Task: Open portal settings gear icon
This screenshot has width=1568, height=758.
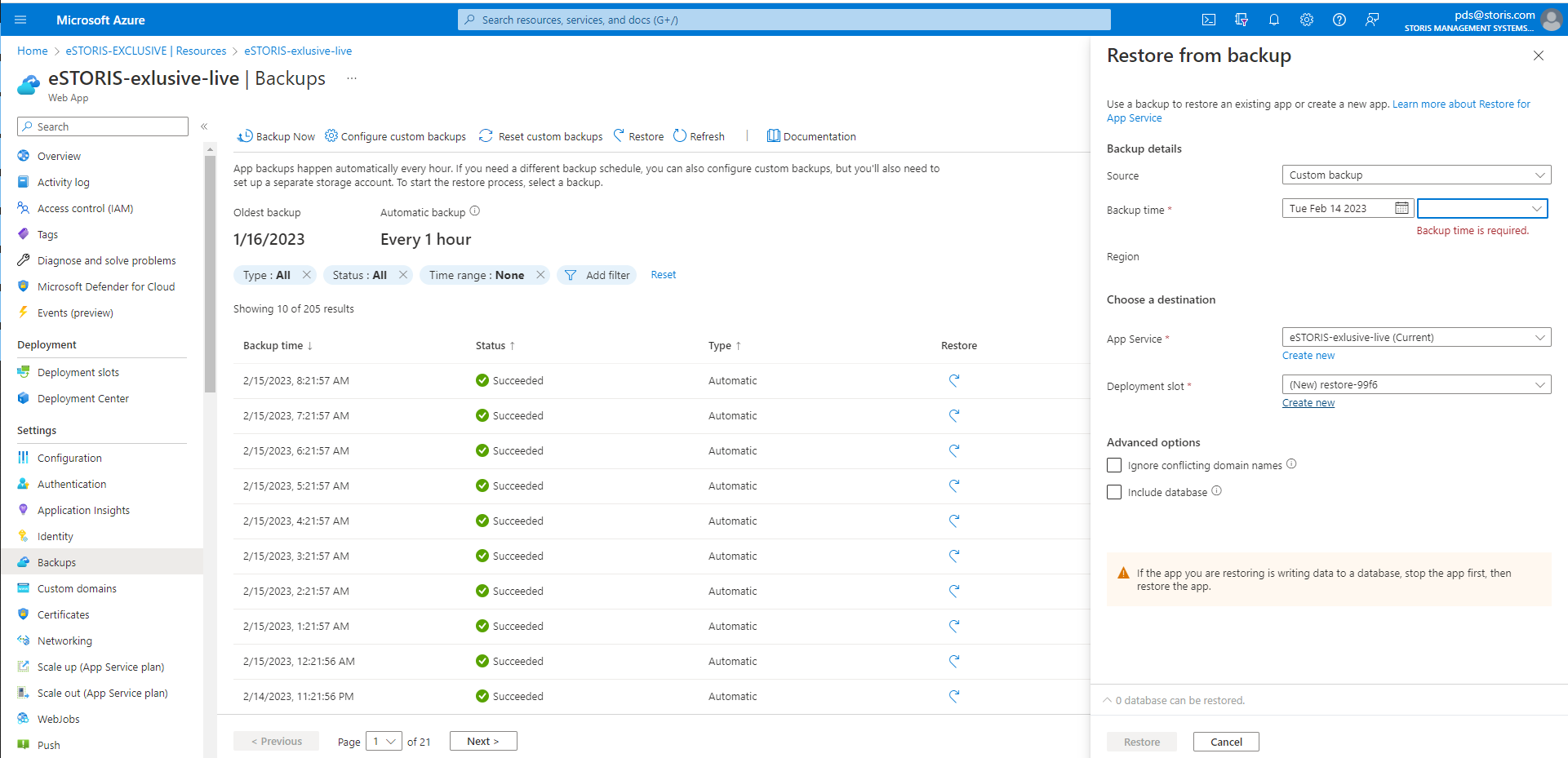Action: click(1307, 20)
